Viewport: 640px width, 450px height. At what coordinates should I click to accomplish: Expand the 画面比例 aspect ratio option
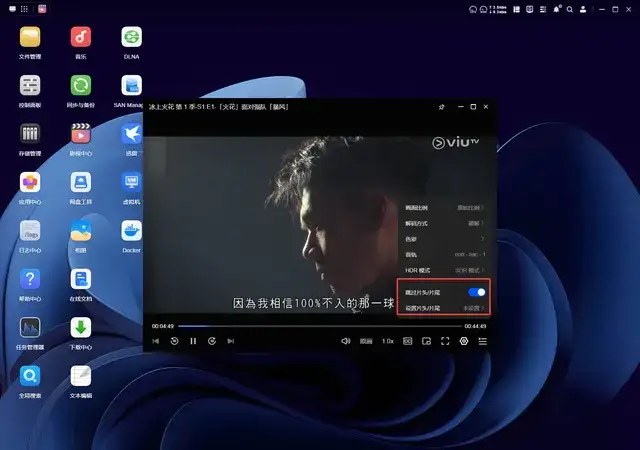[x=444, y=208]
